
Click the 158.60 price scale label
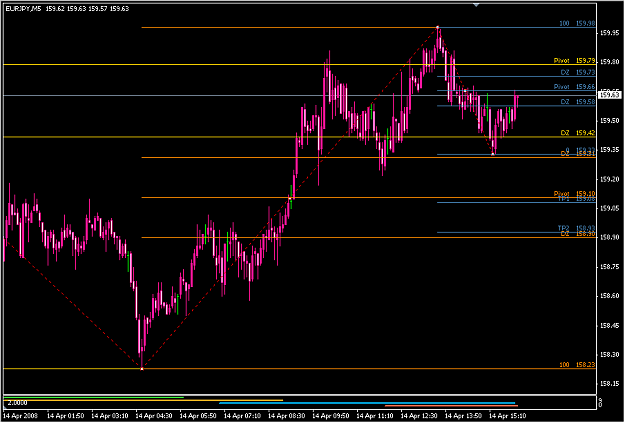tap(609, 296)
